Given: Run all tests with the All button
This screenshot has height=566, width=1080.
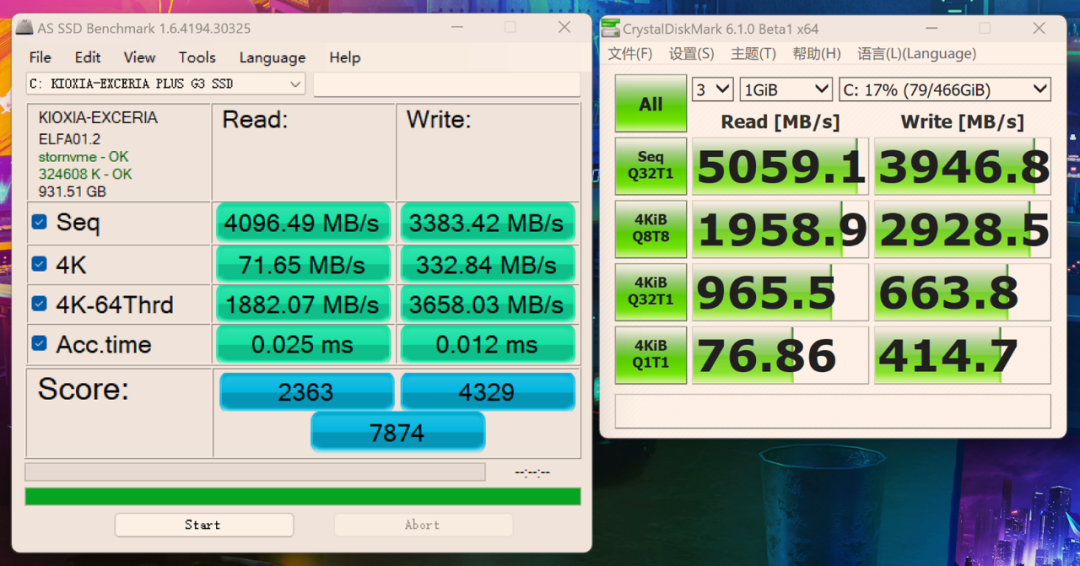Looking at the screenshot, I should (x=650, y=103).
